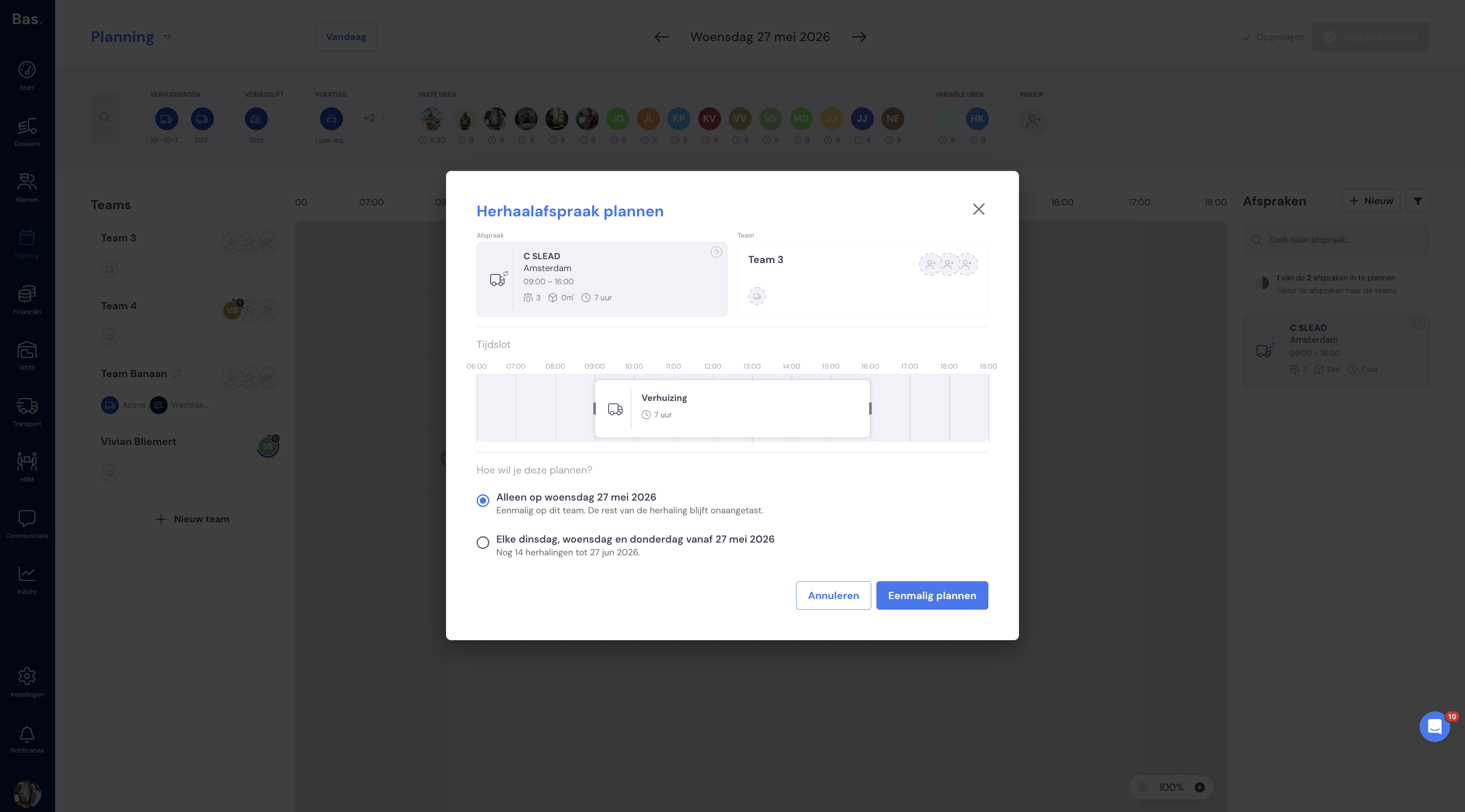
Task: Select 'Elke dinsdag, woensdag en donderdag' option
Action: tap(483, 543)
